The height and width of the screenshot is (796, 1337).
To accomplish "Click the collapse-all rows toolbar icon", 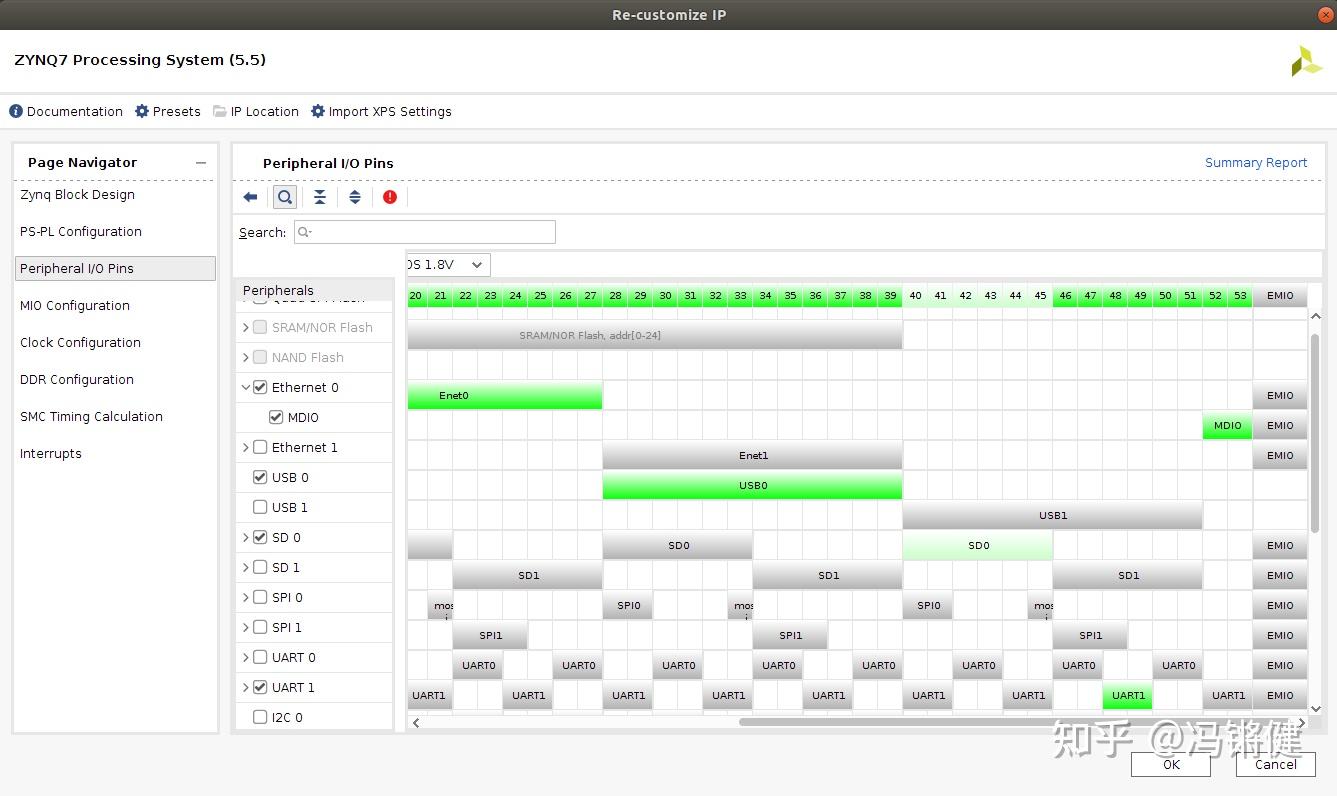I will tap(319, 197).
